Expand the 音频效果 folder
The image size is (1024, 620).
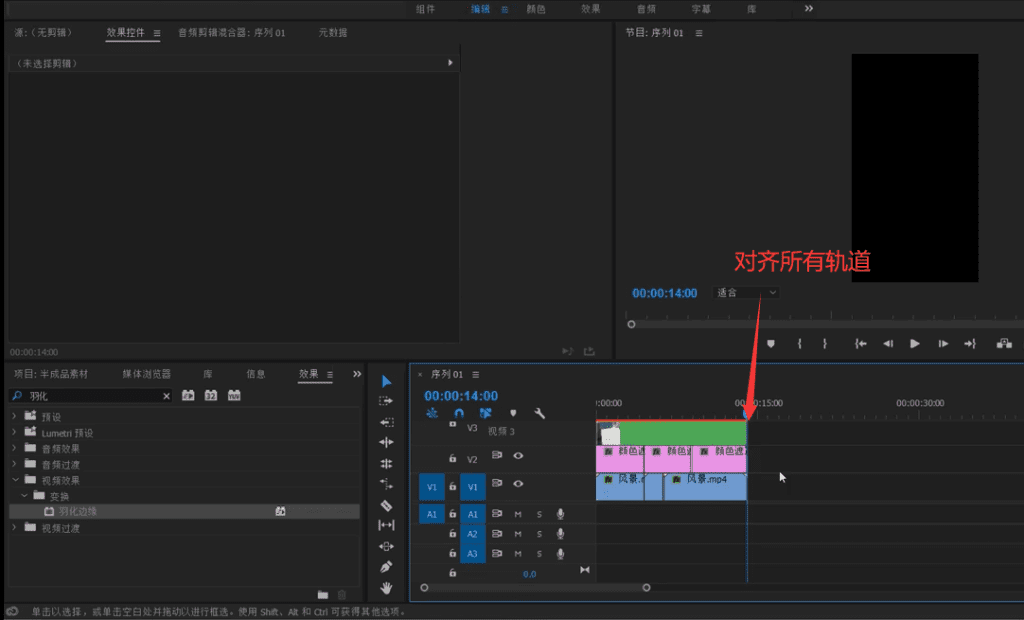[x=14, y=448]
